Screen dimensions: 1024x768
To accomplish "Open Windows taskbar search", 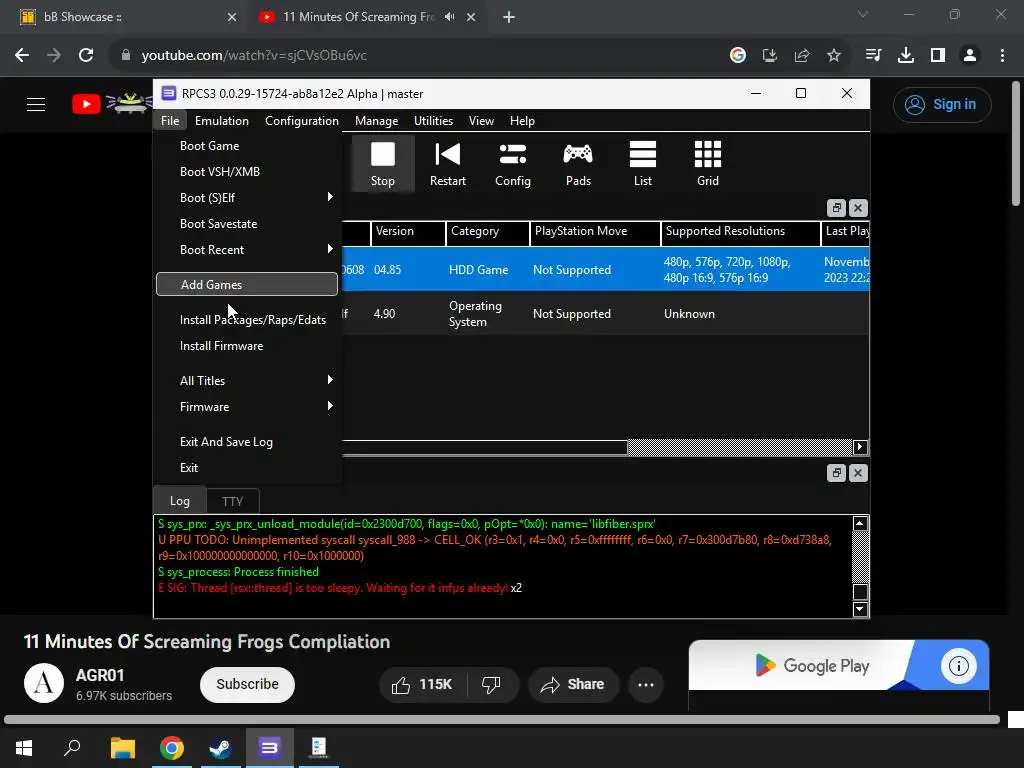I will point(72,748).
